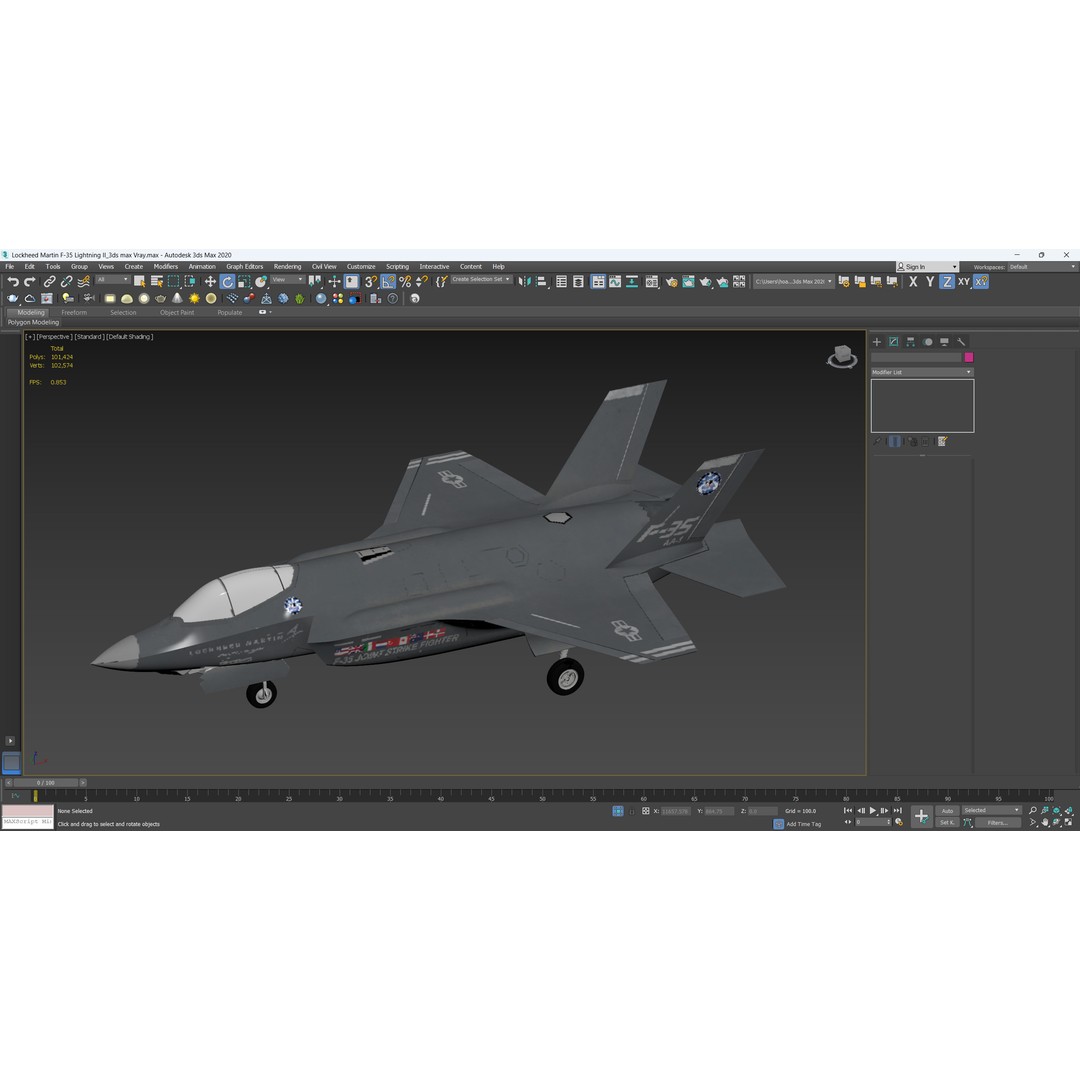Open the File menu

click(x=10, y=267)
